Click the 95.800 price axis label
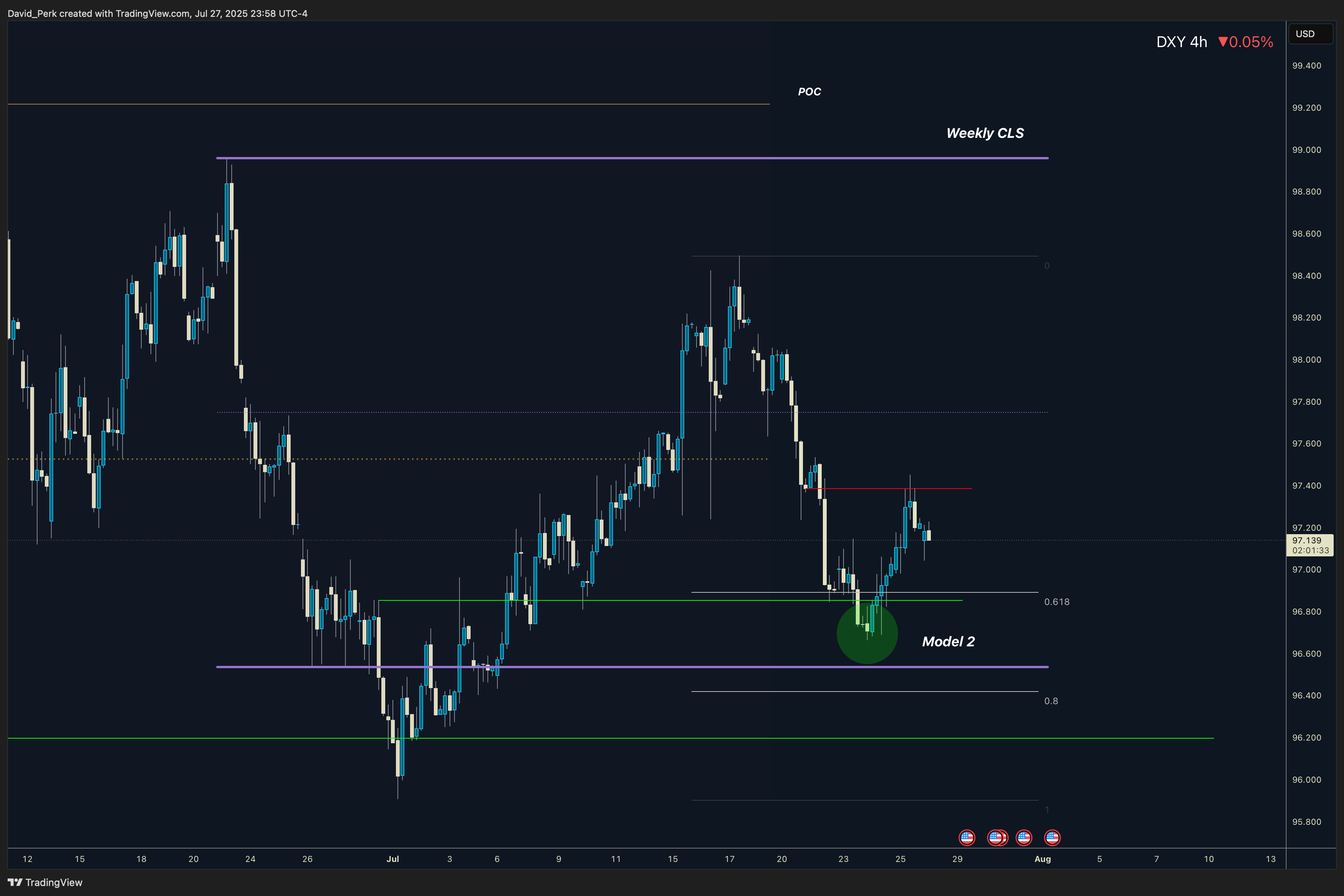This screenshot has height=896, width=1344. coord(1306,822)
